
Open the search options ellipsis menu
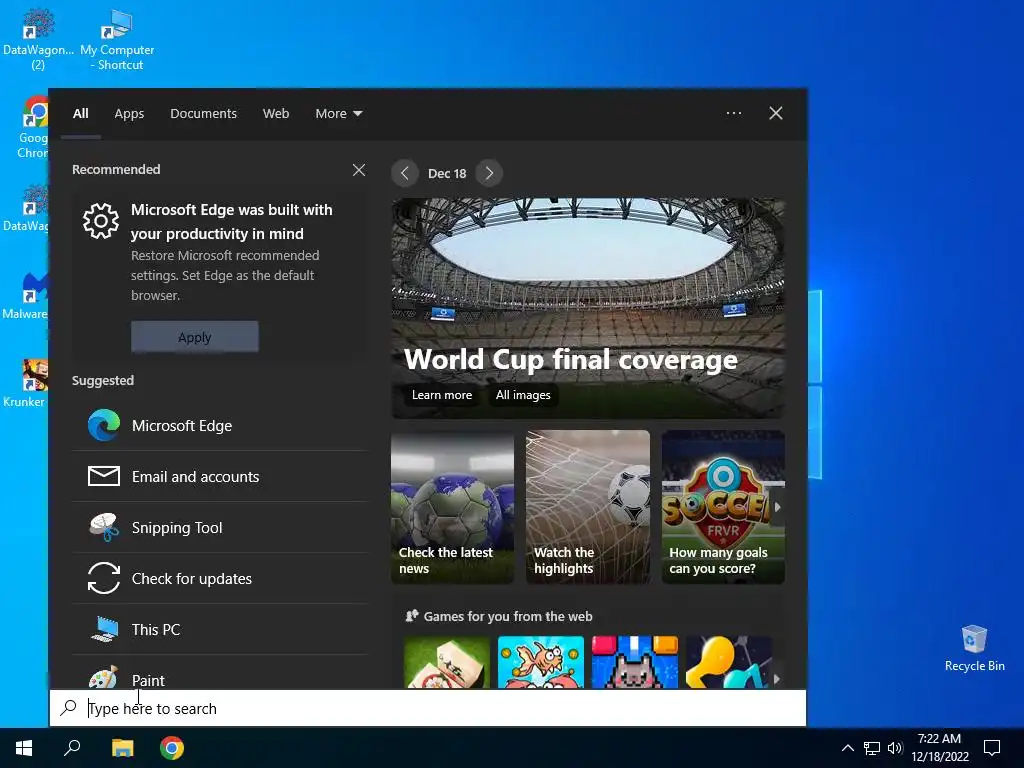coord(733,113)
